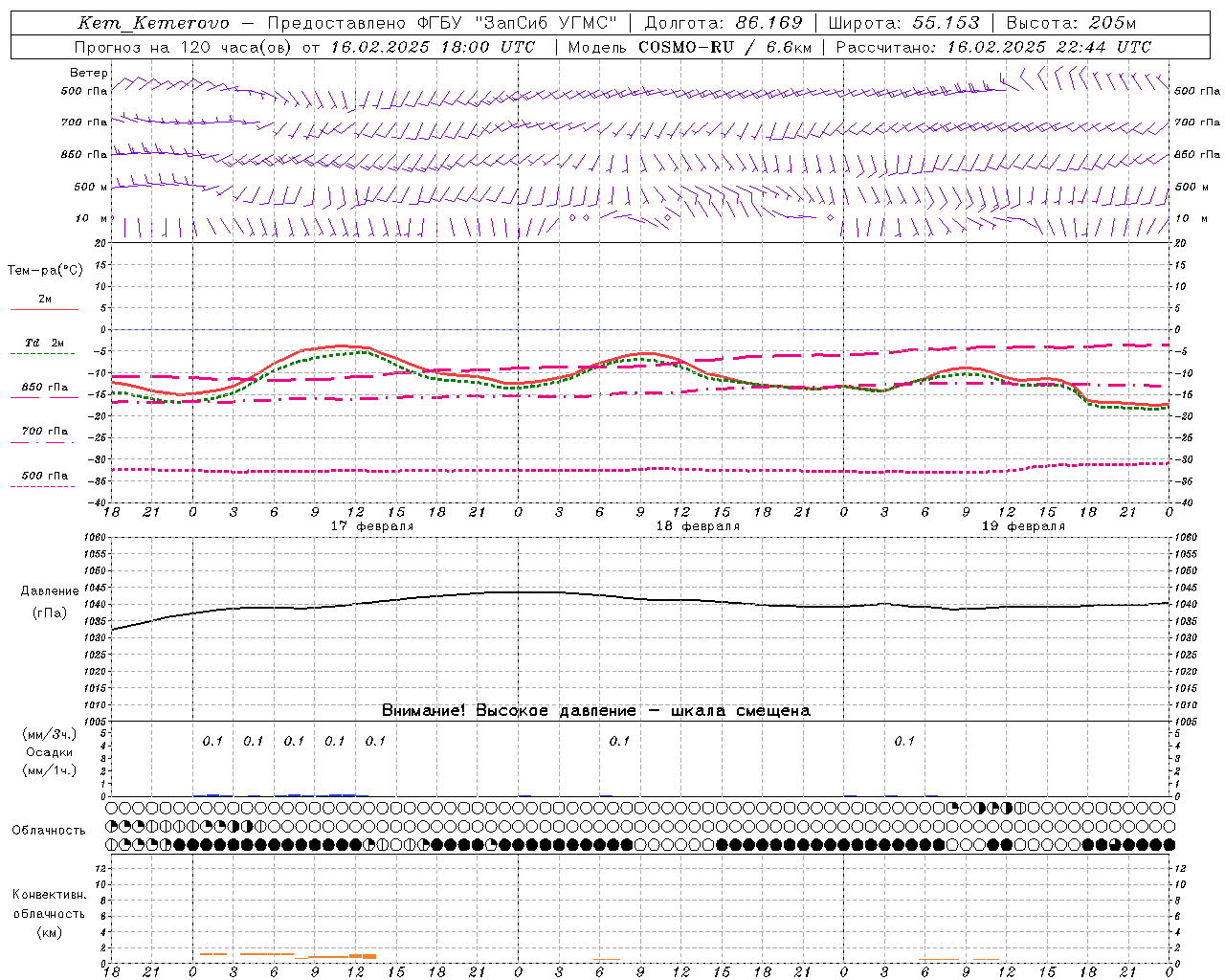Click the Высота: 205м value

coord(1071,23)
